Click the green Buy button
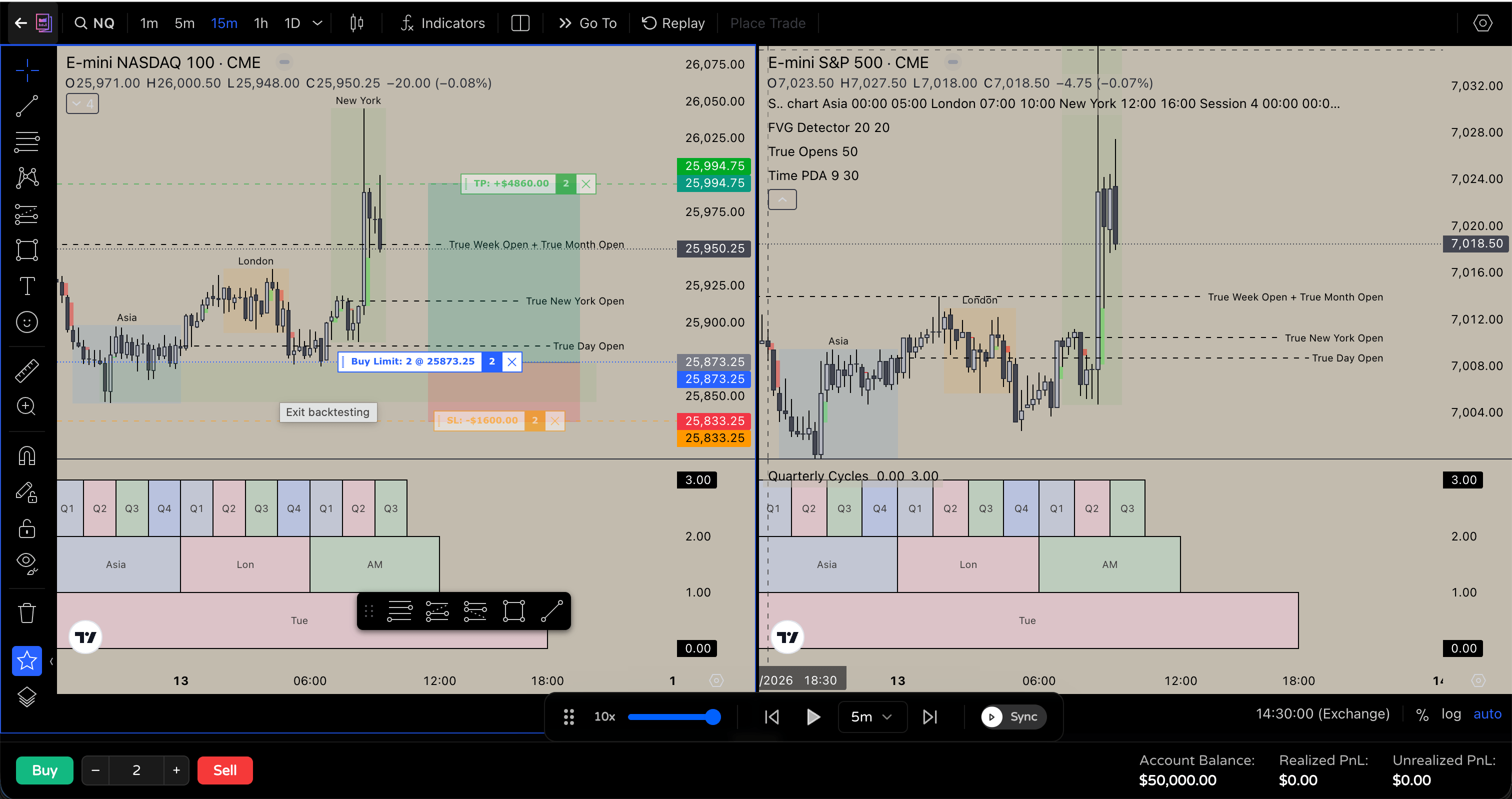1512x799 pixels. 44,769
